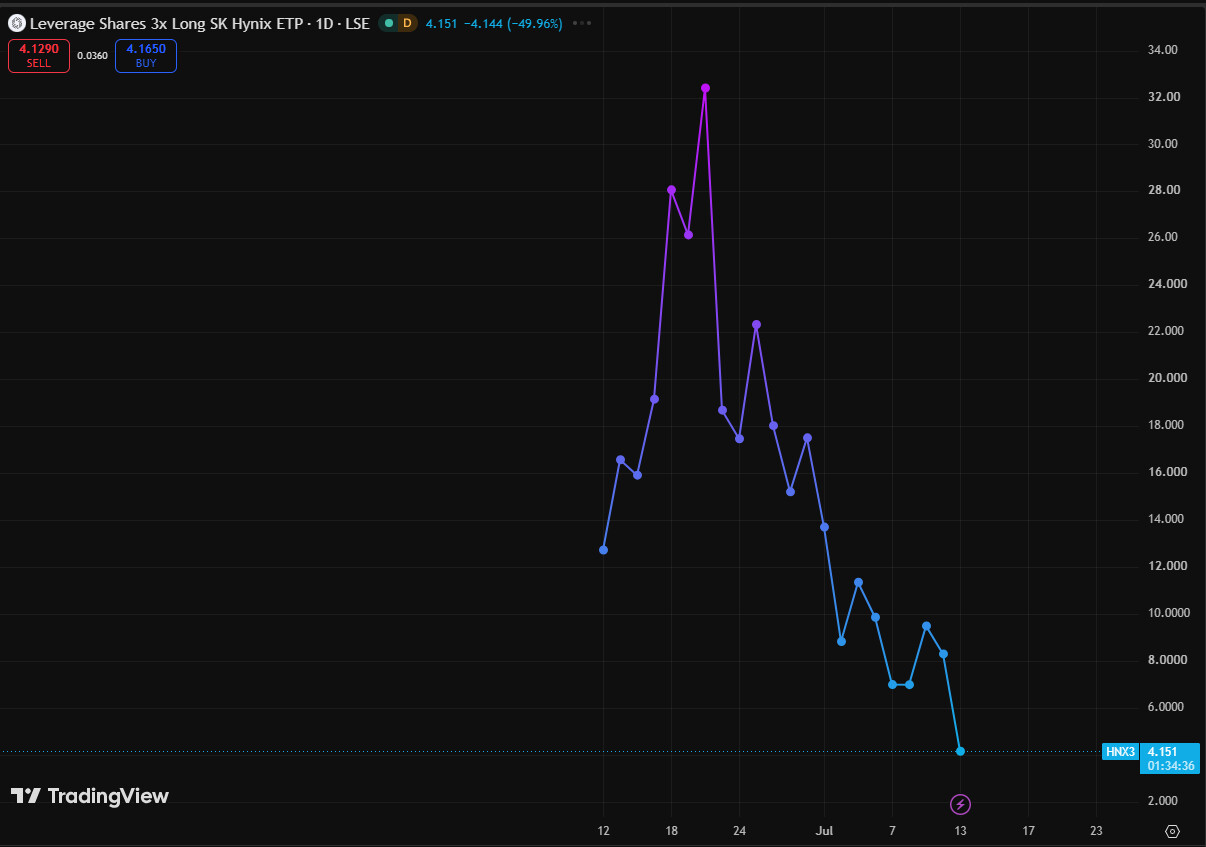This screenshot has width=1206, height=847.
Task: Click the blue 4.1650 BUY button
Action: point(146,56)
